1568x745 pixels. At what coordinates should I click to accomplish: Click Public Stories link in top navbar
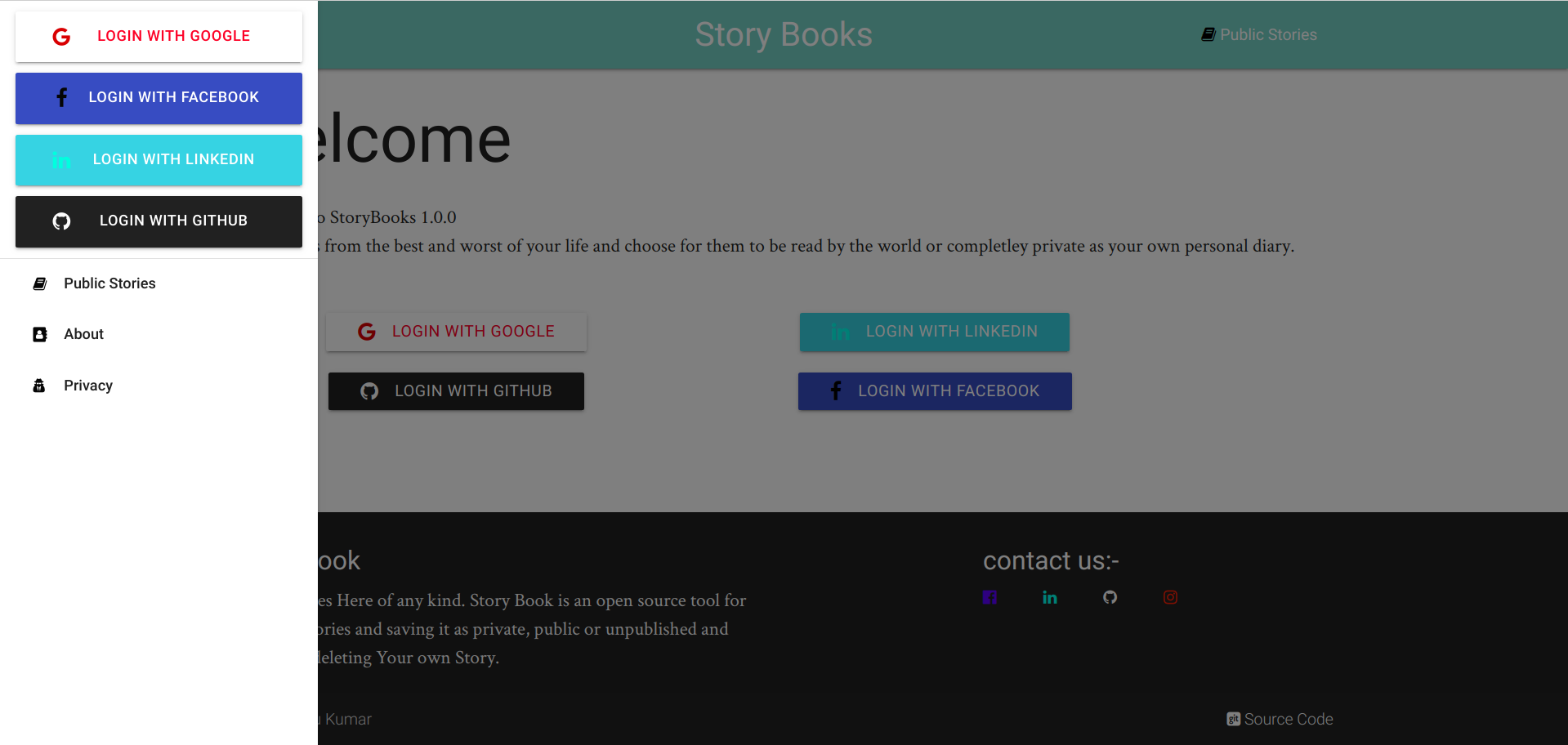tap(1267, 35)
